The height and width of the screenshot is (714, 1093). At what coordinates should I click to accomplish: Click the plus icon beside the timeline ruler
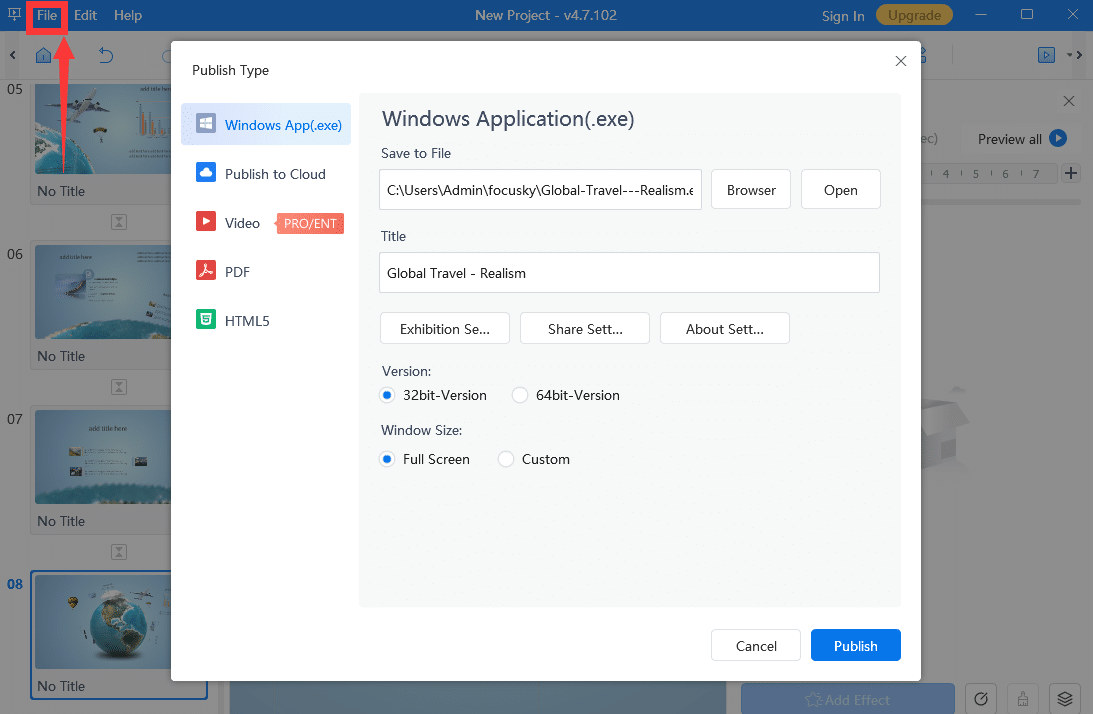pos(1071,174)
